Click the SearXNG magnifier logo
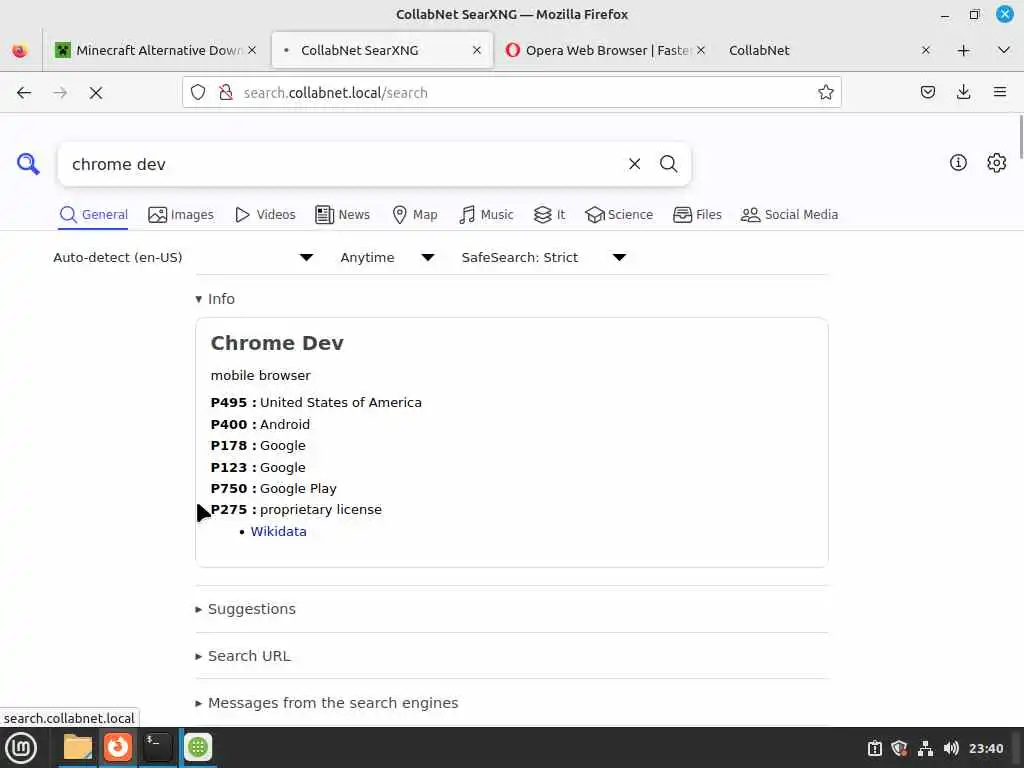 [28, 163]
